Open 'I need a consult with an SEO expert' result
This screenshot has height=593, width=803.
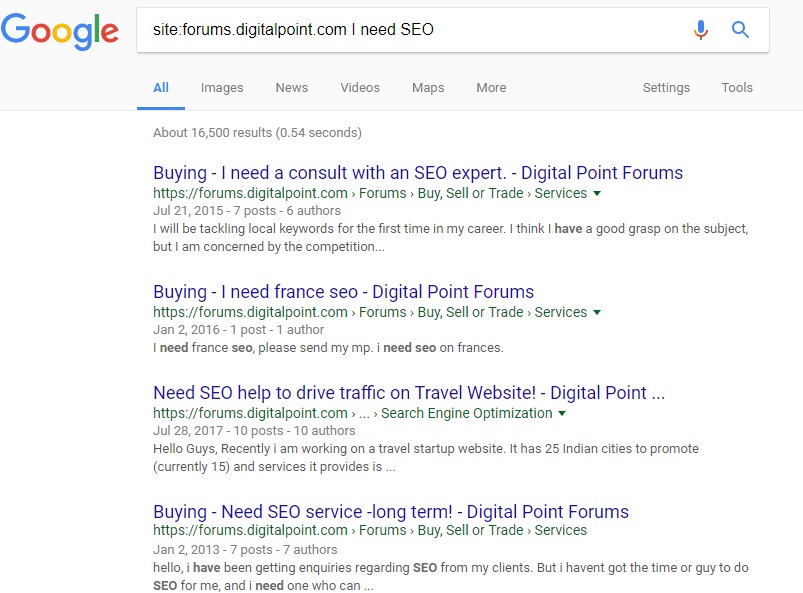coord(418,173)
